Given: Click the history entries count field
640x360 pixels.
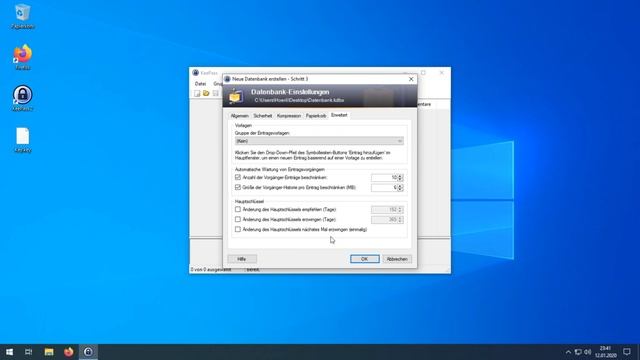Looking at the screenshot, I should (x=384, y=178).
